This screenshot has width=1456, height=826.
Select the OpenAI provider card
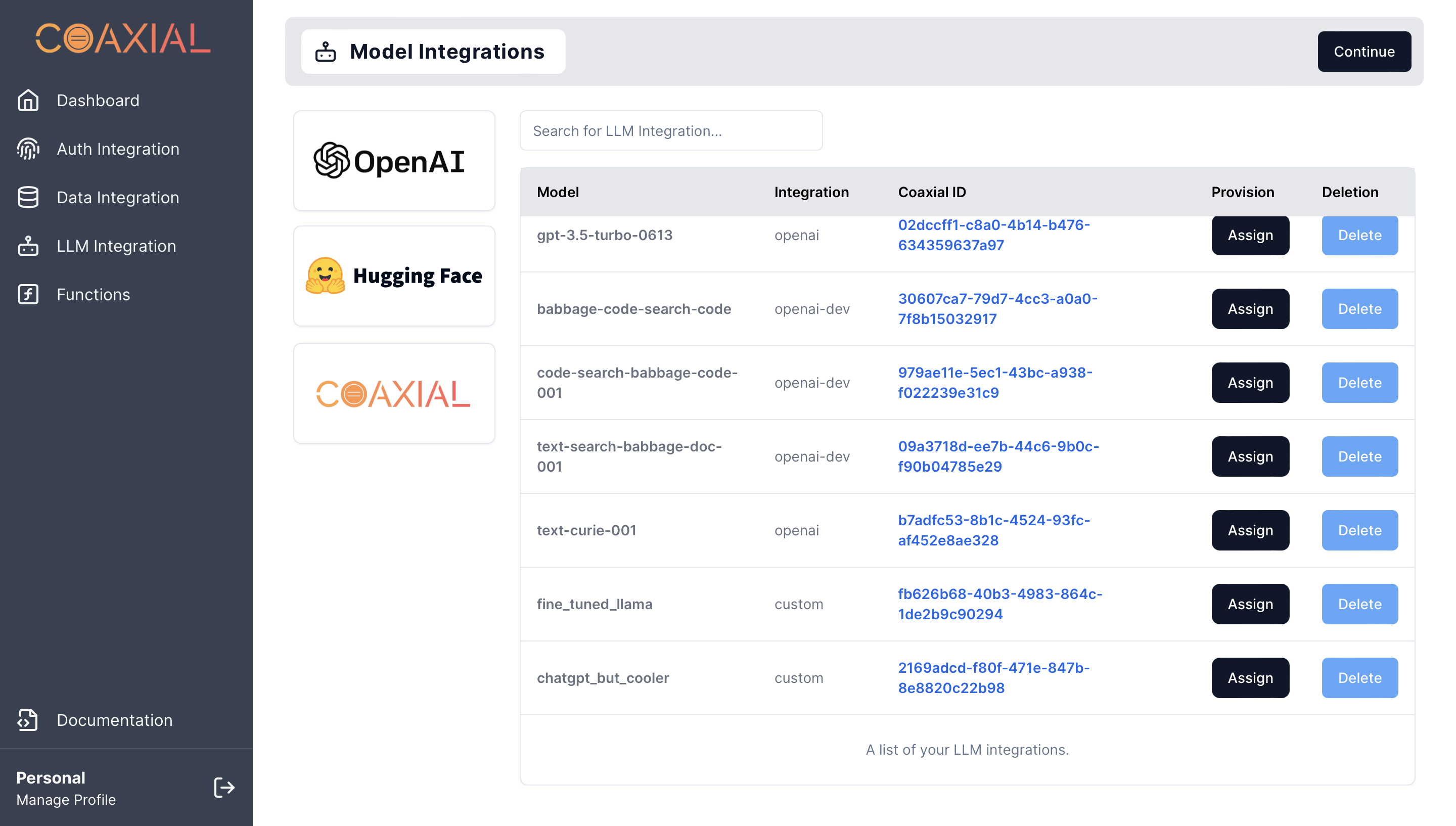[x=394, y=161]
